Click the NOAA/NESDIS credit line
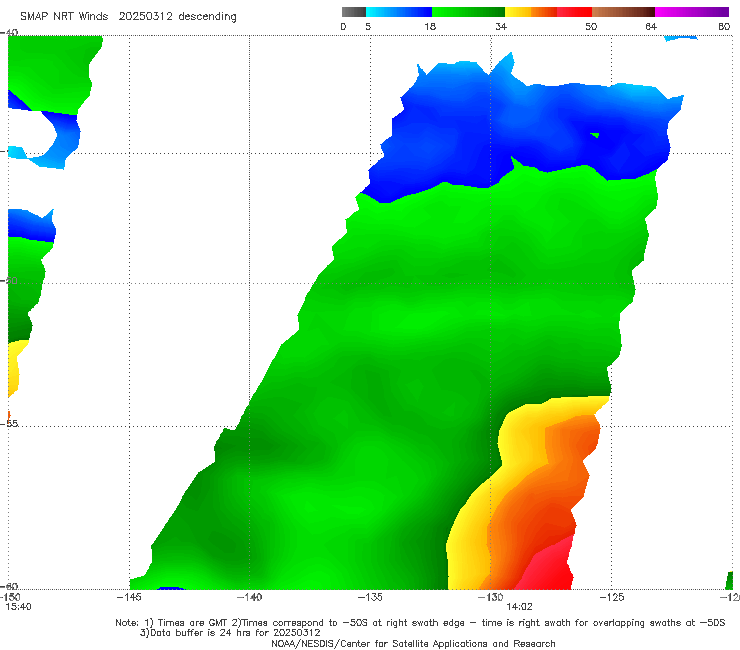 [413, 643]
